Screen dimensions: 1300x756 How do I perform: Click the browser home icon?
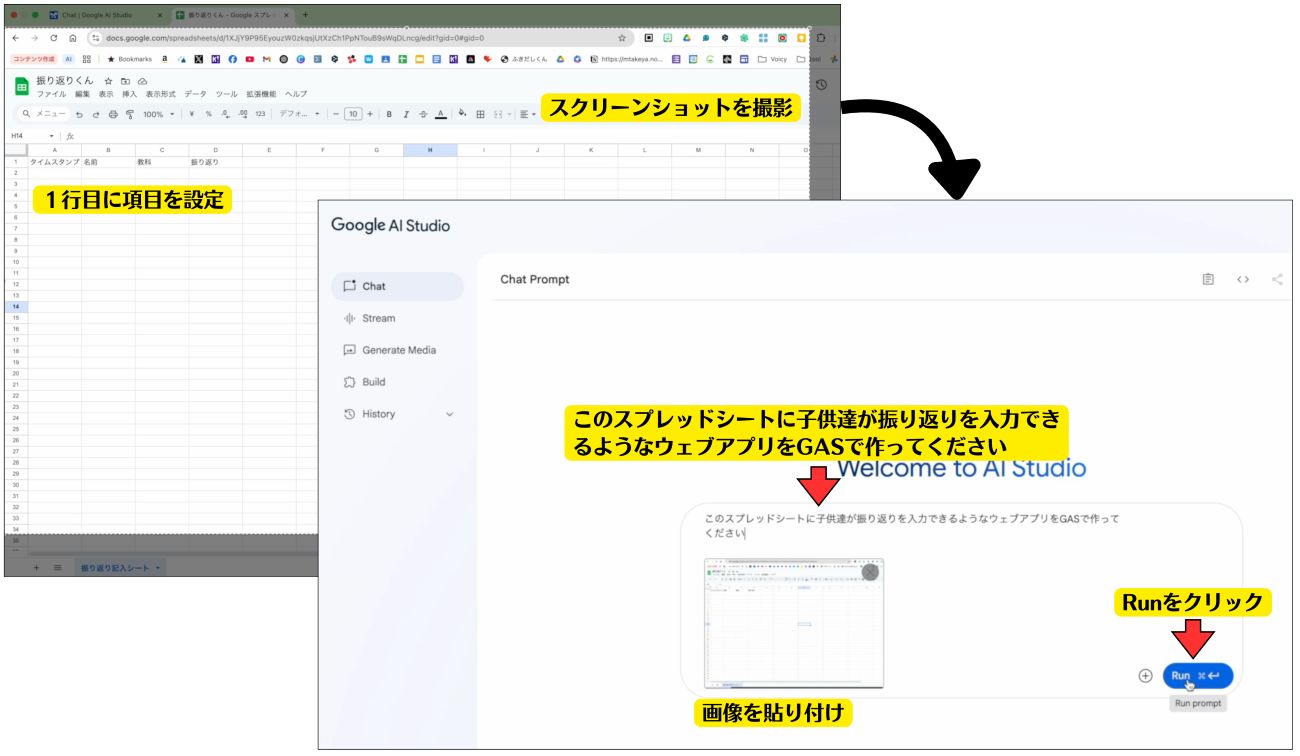point(72,38)
